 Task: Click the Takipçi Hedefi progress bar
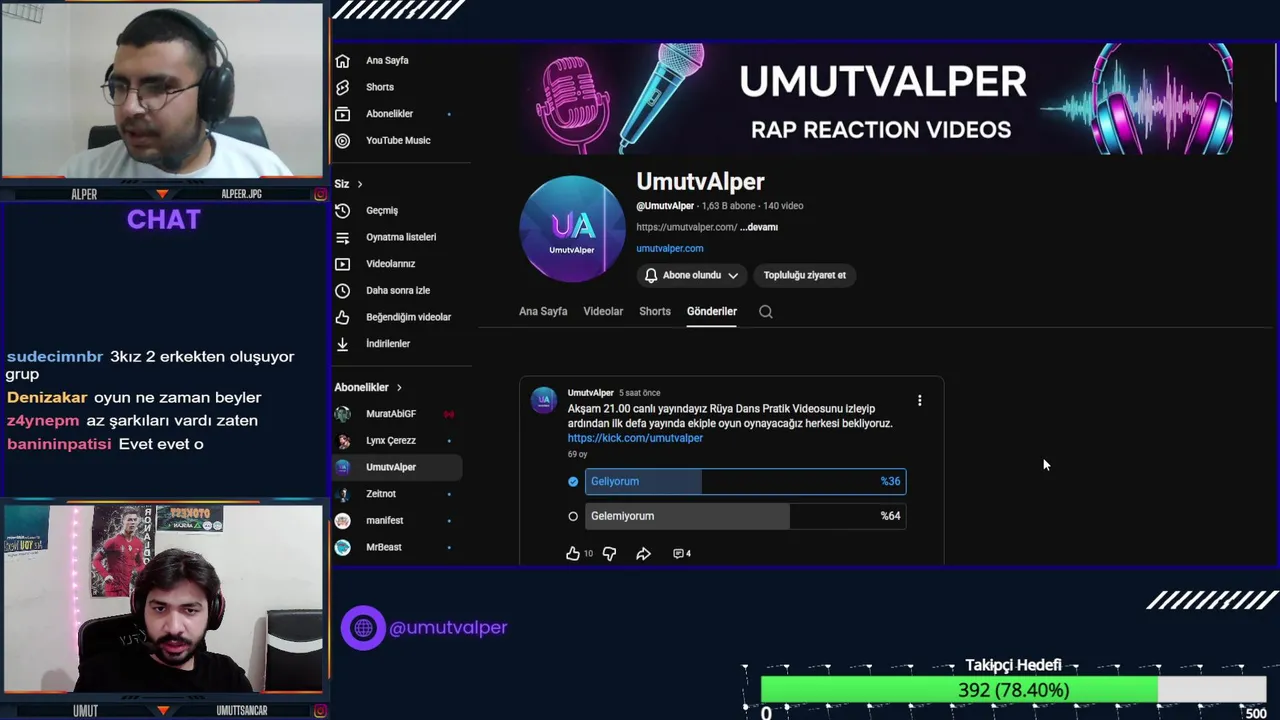[1013, 690]
